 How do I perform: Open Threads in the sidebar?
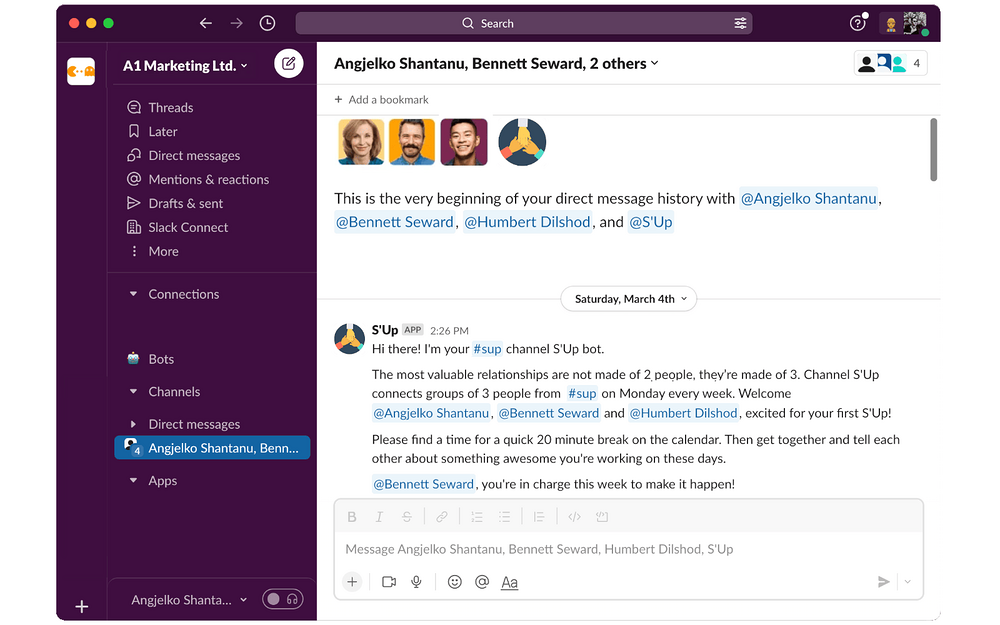pos(170,108)
